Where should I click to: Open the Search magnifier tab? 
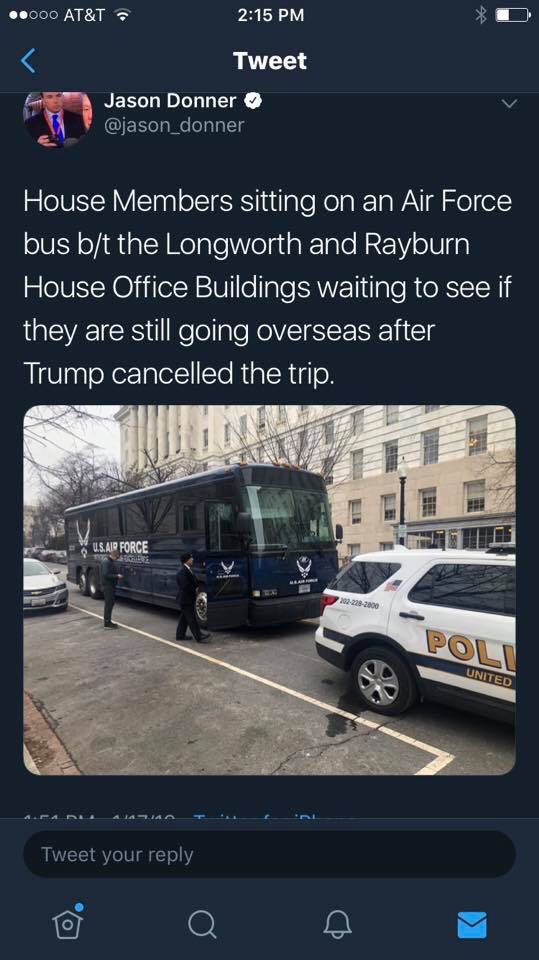click(202, 923)
